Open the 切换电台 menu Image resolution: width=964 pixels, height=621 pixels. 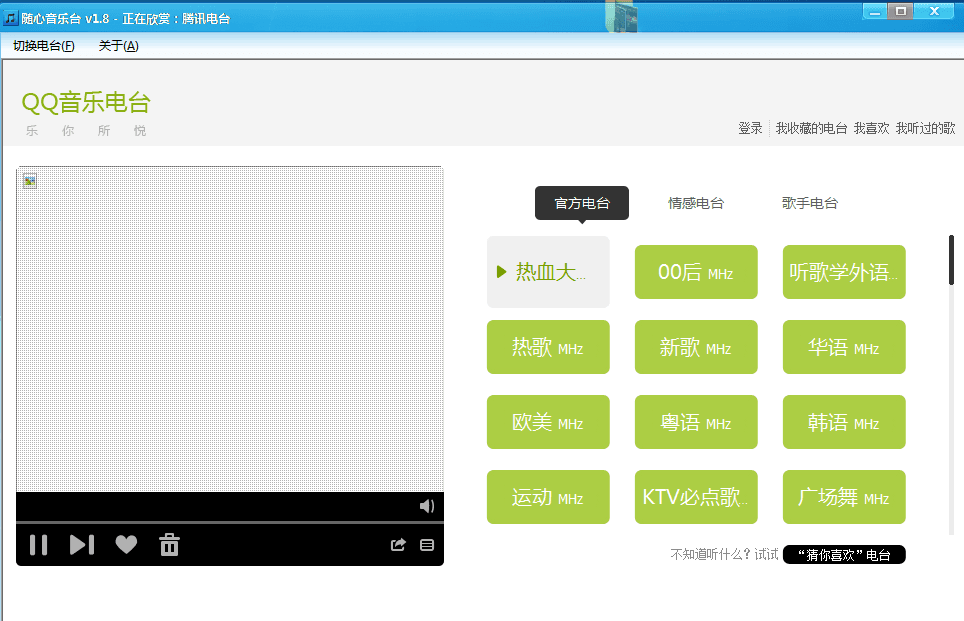[x=44, y=46]
